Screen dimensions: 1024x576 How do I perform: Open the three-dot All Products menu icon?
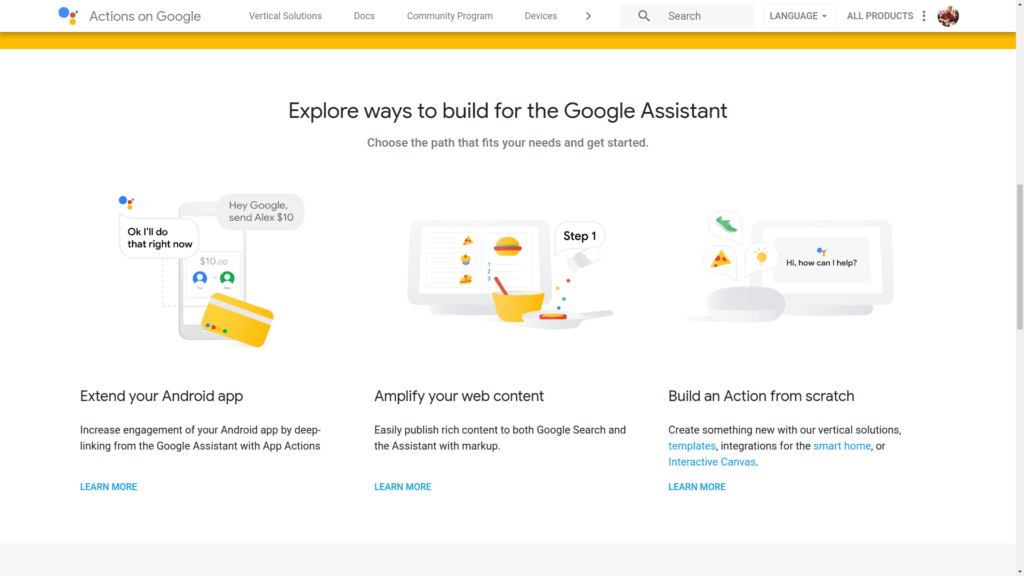coord(923,16)
